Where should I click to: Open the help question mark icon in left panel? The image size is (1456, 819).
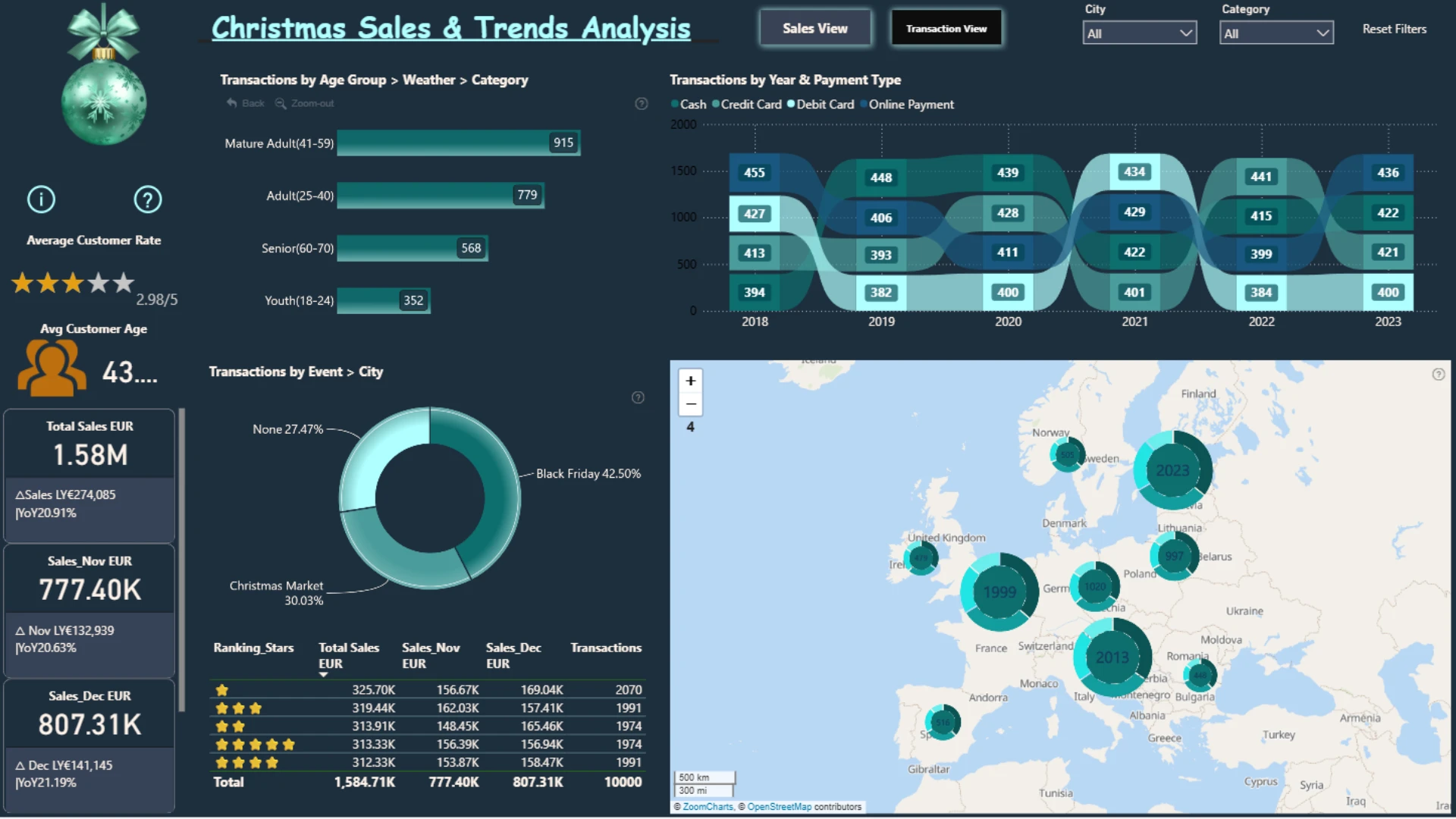coord(148,199)
